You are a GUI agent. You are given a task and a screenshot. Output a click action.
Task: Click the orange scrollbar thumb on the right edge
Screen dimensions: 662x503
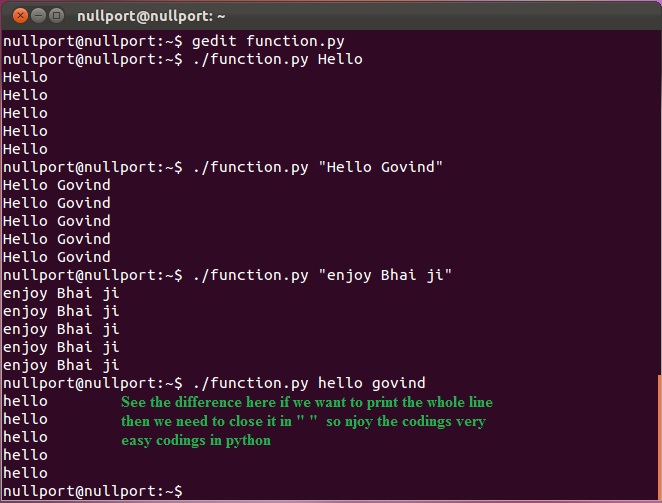point(659,435)
